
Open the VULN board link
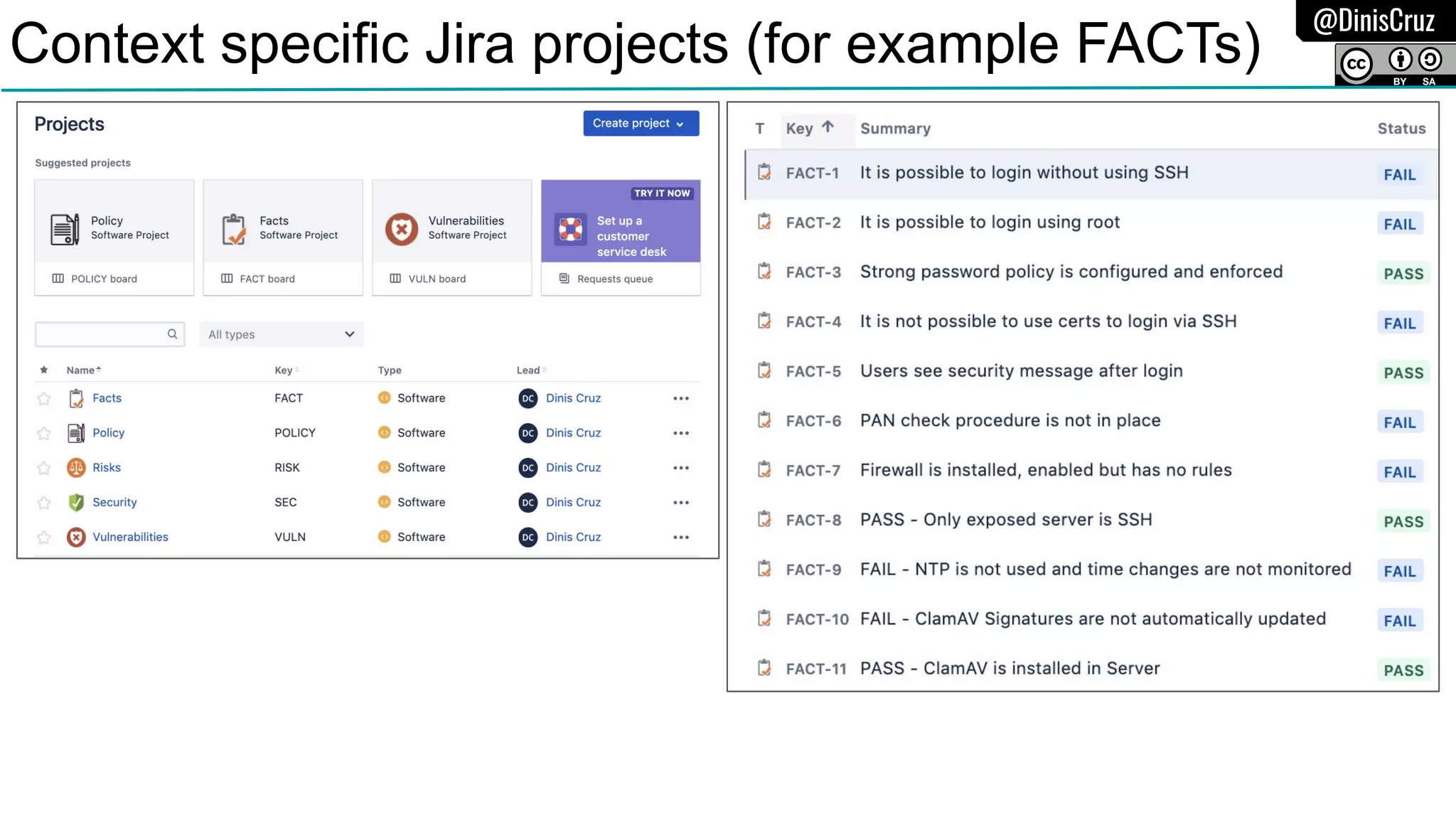[x=437, y=279]
